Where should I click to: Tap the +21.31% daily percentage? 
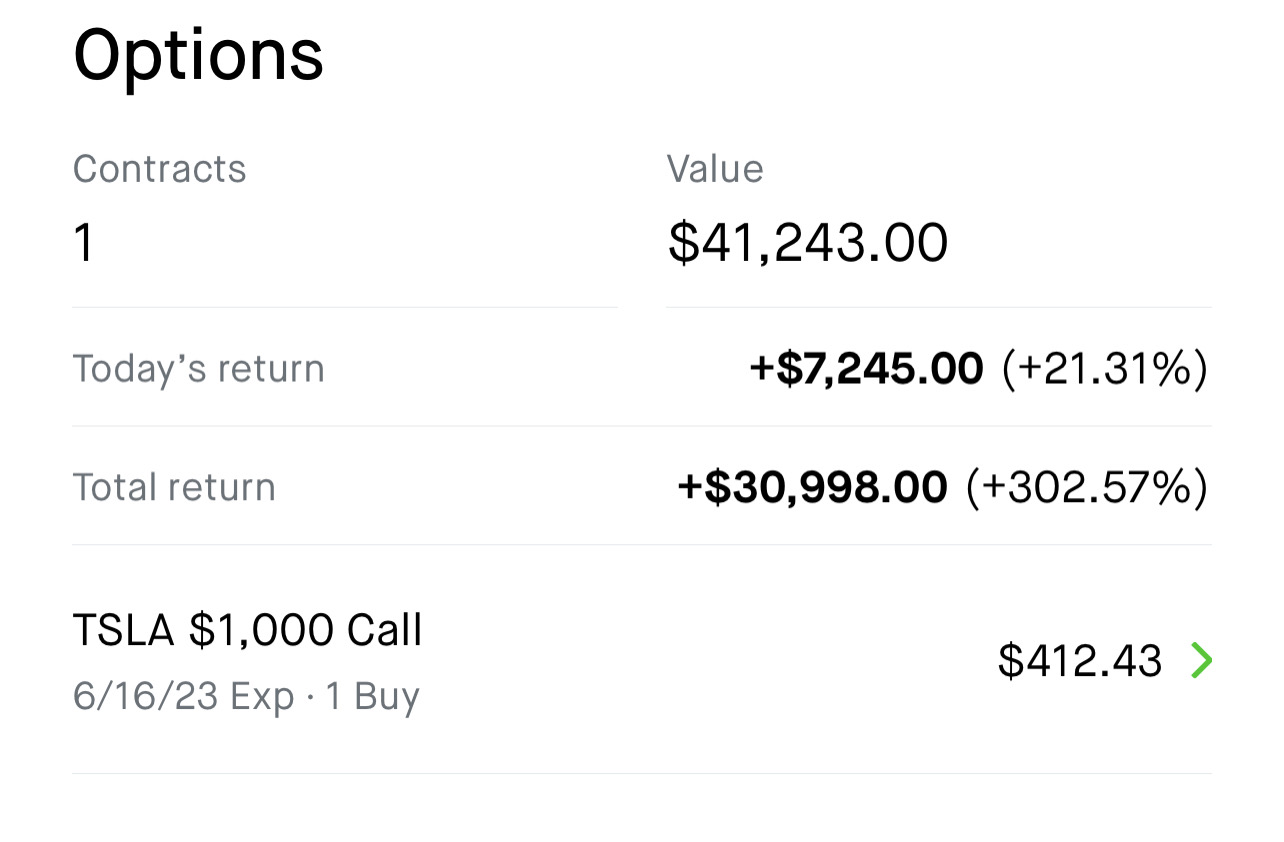coord(1105,369)
